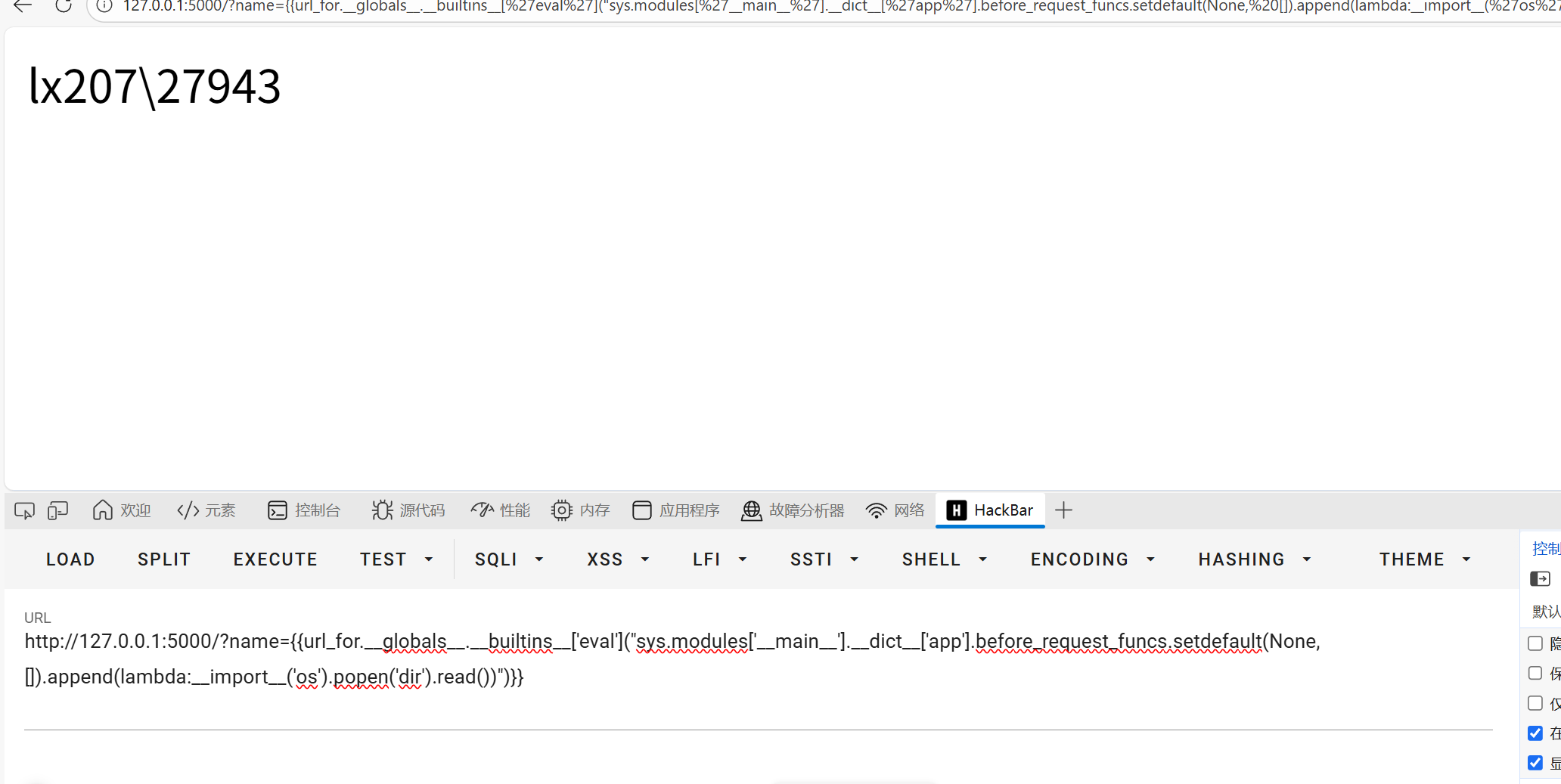Go back using the browser back arrow

click(23, 6)
